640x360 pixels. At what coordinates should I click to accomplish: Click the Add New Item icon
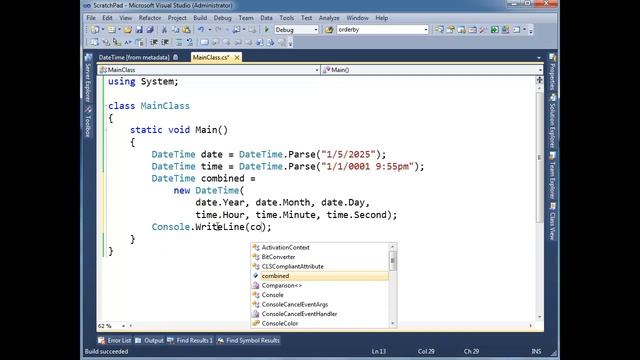click(x=111, y=30)
